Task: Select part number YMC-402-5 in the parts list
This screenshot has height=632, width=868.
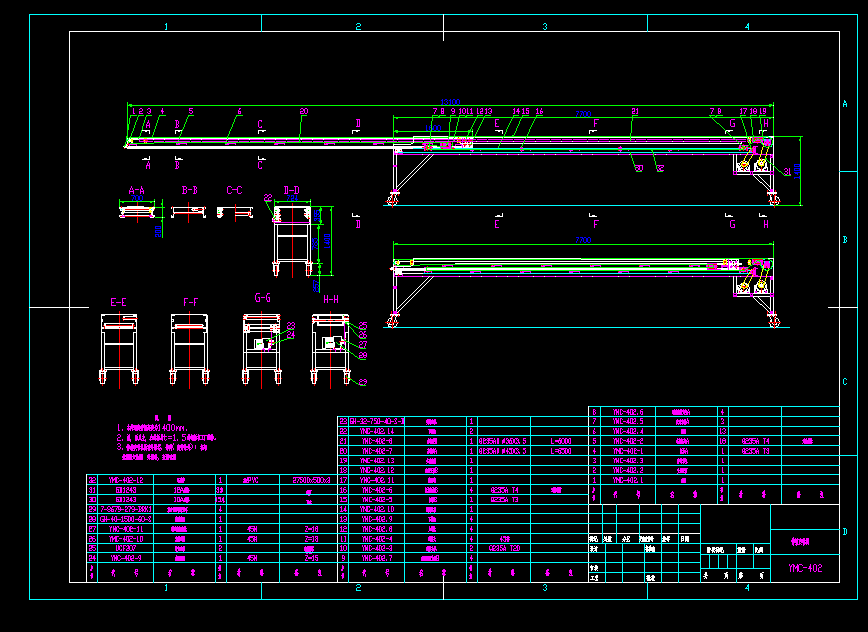Action: click(377, 499)
